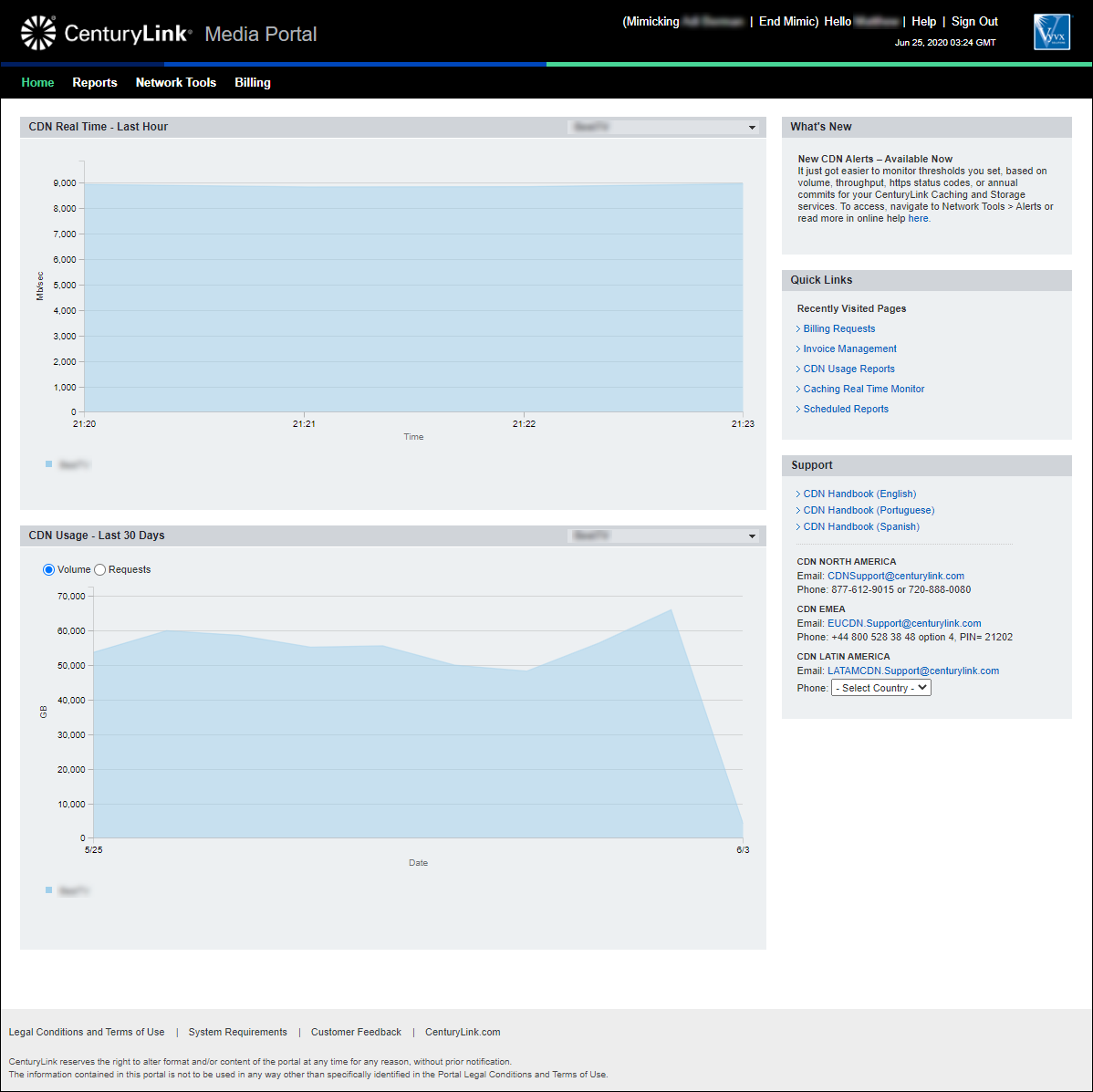Click Sign Out
The height and width of the screenshot is (1092, 1093).
pyautogui.click(x=974, y=22)
